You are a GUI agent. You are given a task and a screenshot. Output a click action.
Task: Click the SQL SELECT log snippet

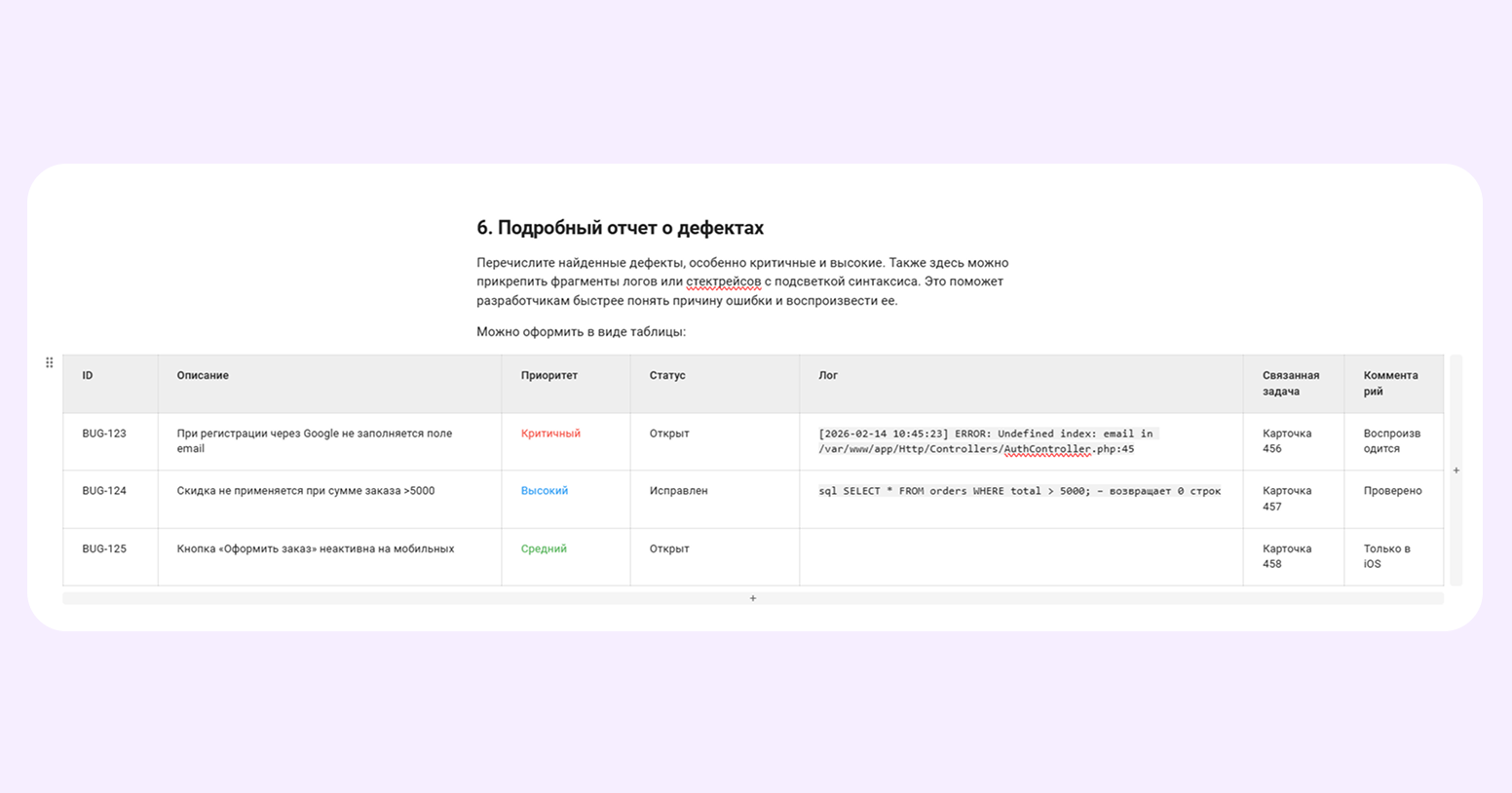[x=1018, y=491]
